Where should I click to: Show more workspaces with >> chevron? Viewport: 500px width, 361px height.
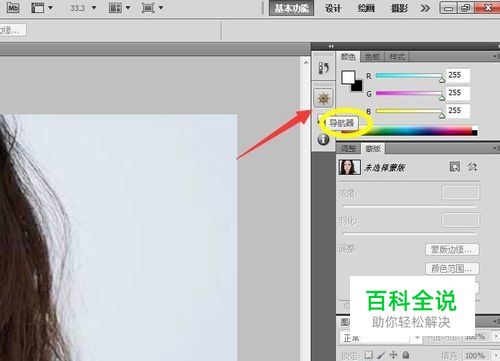[x=425, y=8]
